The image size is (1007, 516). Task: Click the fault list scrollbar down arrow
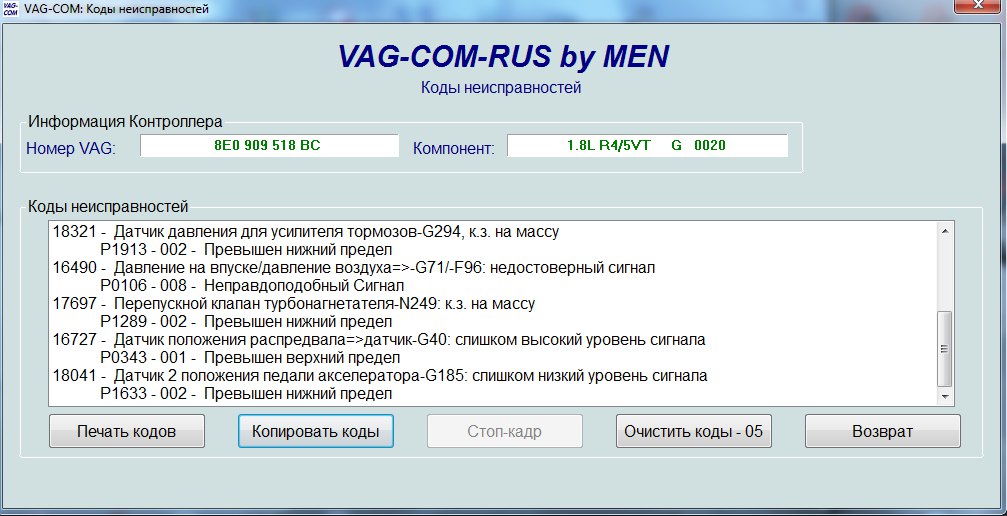pyautogui.click(x=945, y=397)
